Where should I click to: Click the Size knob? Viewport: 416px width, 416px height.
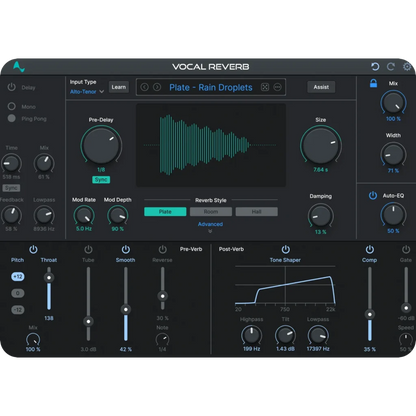tap(321, 145)
